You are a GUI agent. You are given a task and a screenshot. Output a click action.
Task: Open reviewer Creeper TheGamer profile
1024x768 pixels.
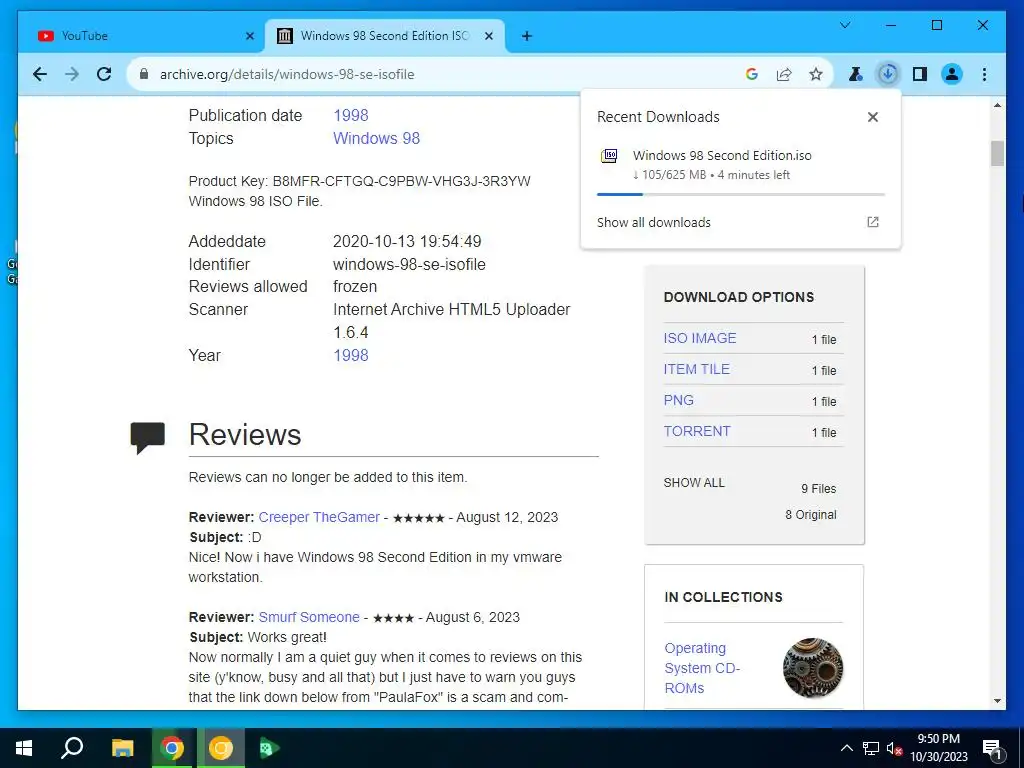point(319,517)
